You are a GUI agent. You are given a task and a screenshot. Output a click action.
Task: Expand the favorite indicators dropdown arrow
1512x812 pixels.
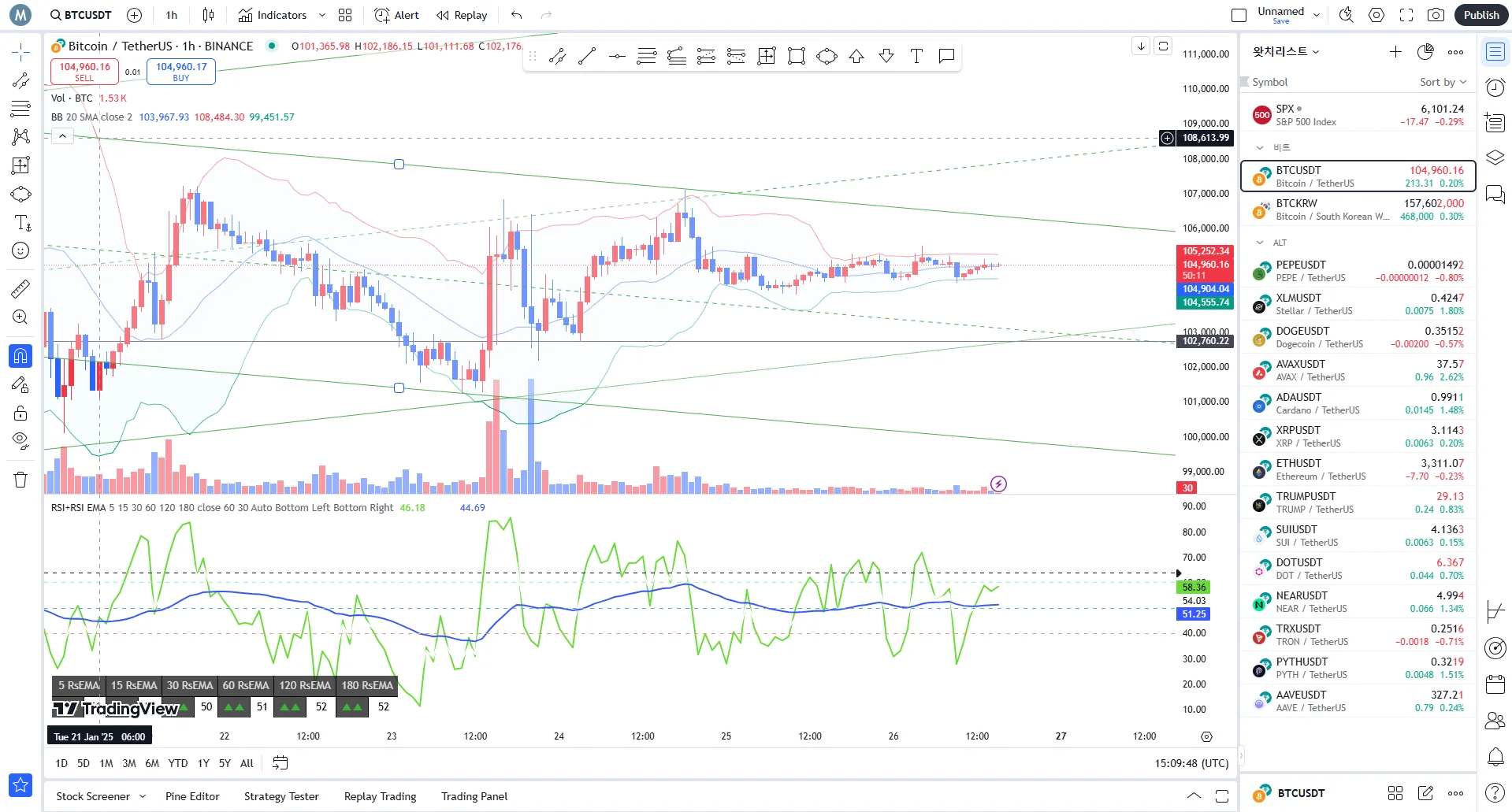(x=321, y=15)
